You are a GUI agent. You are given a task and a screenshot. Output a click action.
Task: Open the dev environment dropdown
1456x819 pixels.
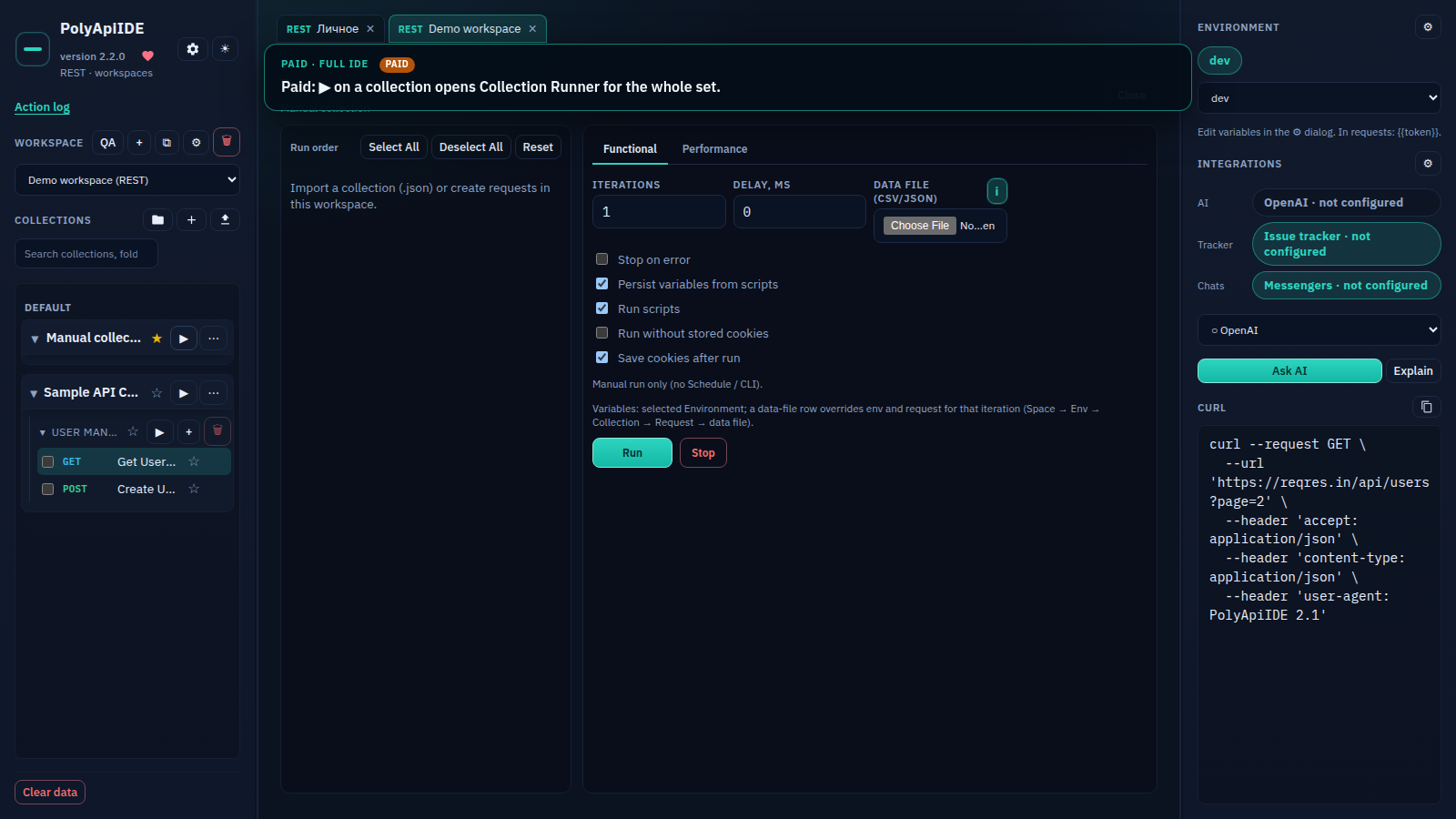1319,98
